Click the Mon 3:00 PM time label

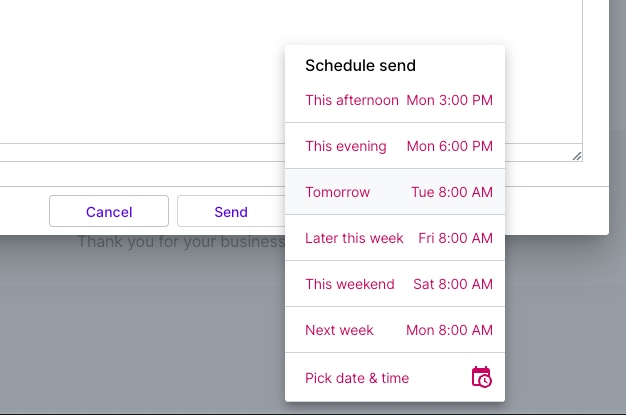point(450,100)
